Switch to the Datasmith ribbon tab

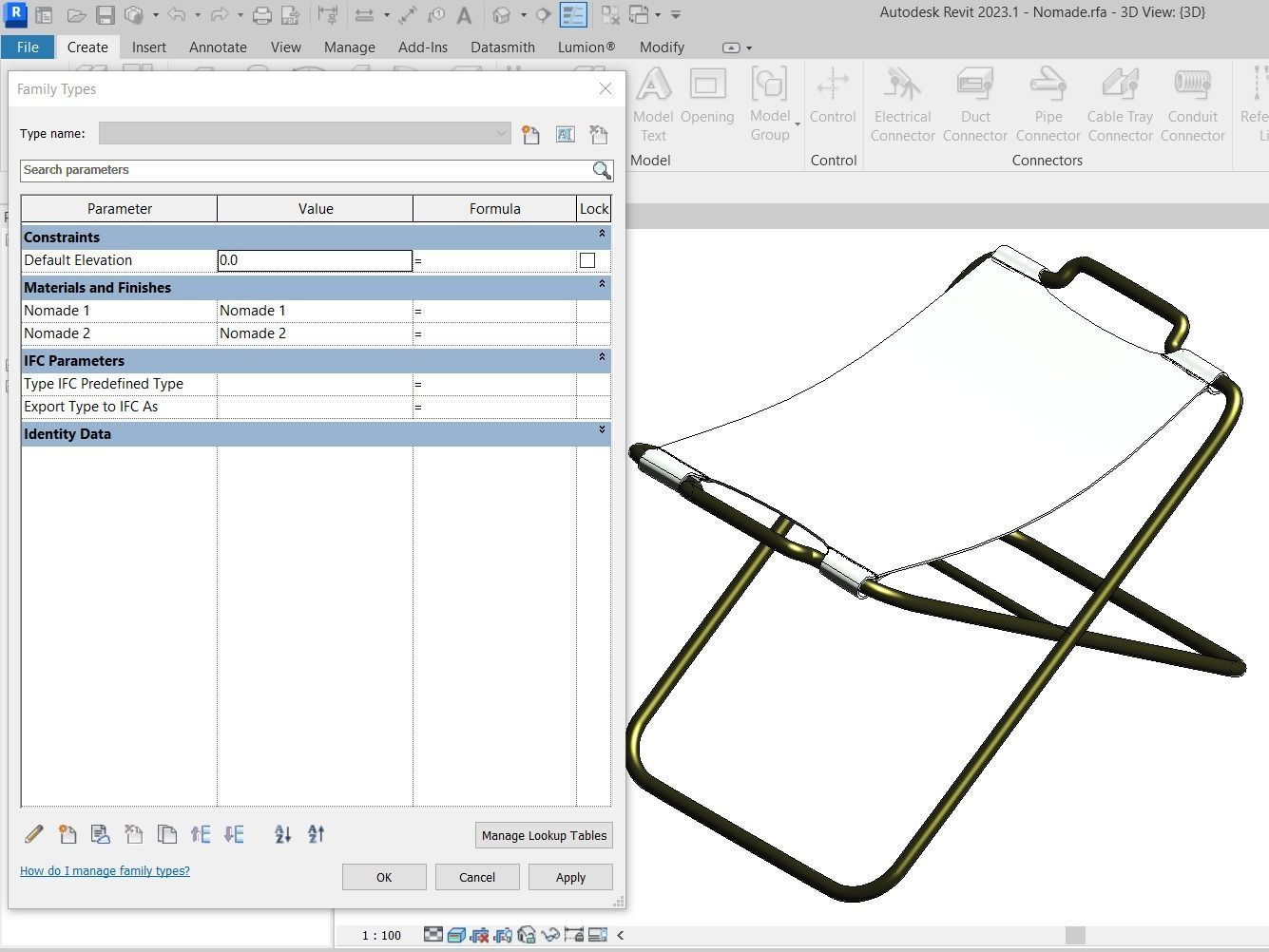click(503, 47)
